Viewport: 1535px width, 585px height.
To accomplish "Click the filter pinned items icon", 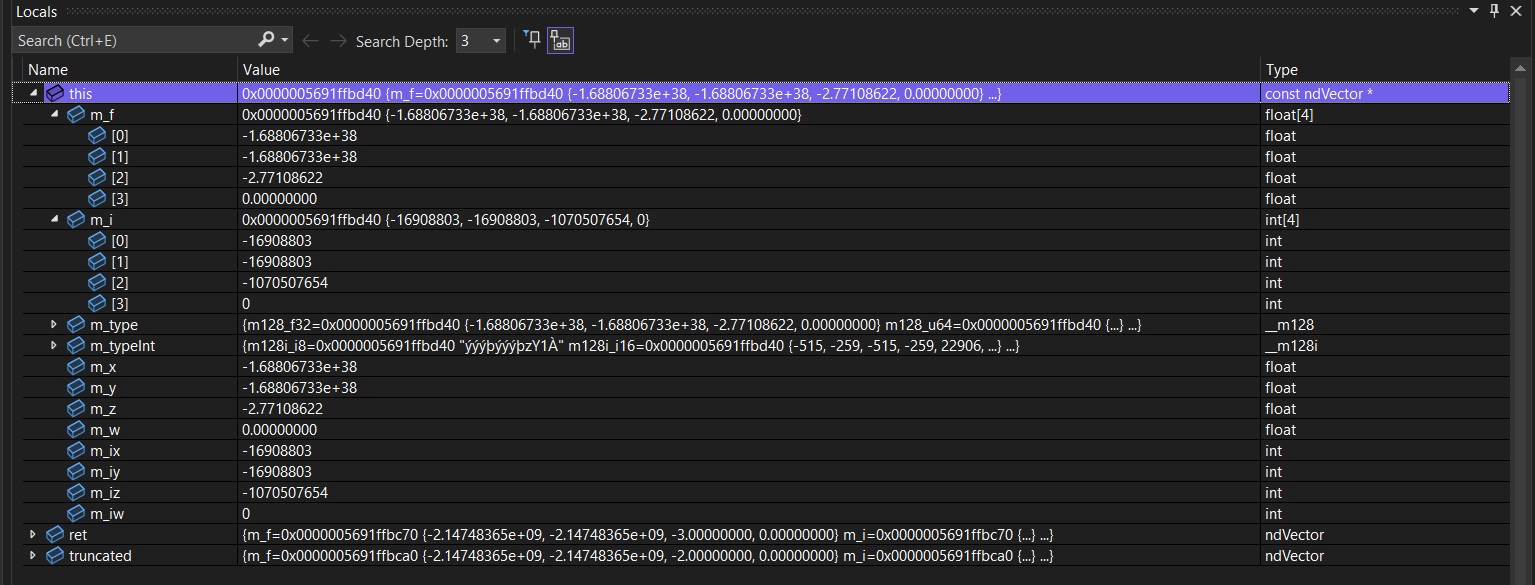I will (x=533, y=40).
